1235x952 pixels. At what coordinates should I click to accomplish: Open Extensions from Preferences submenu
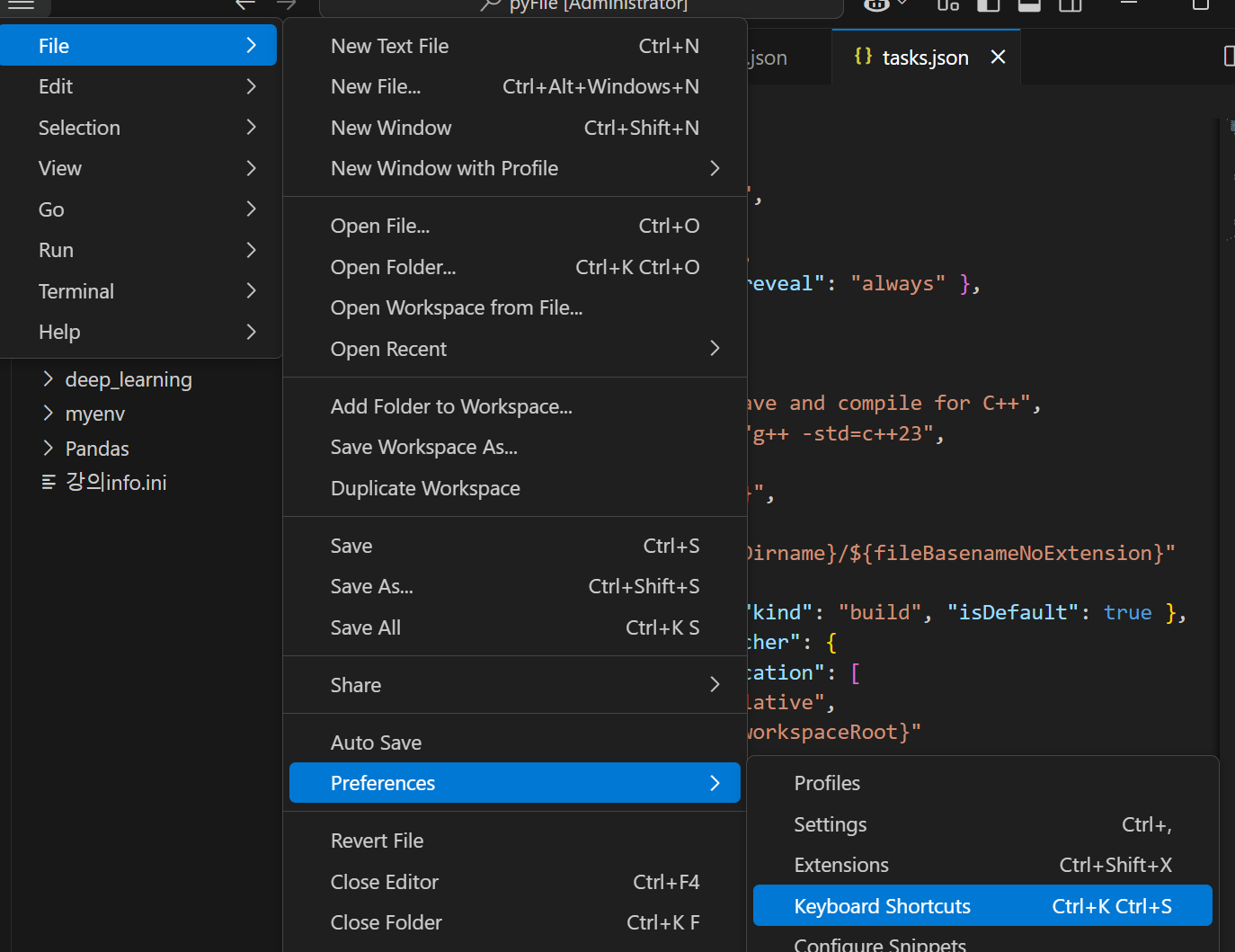tap(982, 865)
